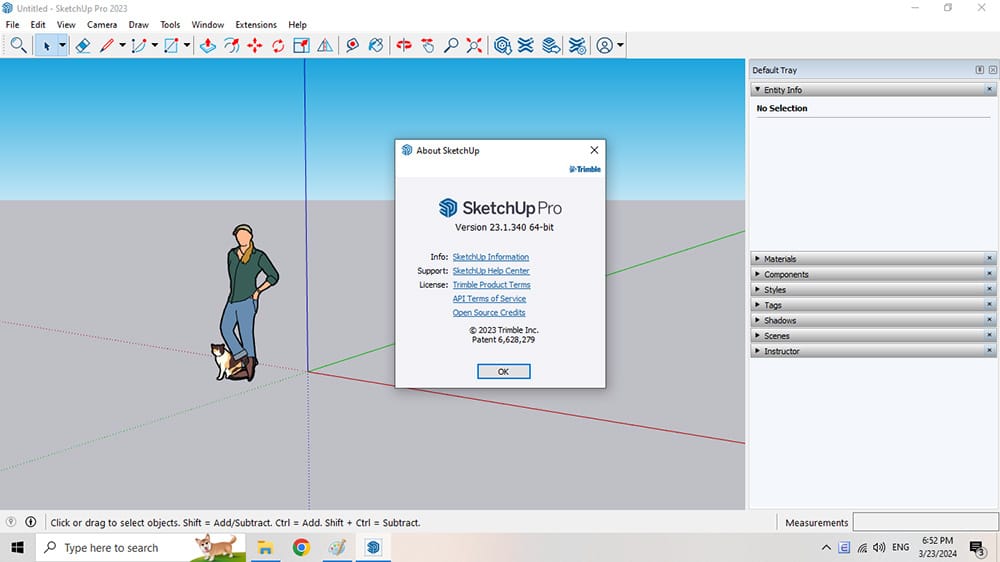Open the Windows Start menu

17,547
